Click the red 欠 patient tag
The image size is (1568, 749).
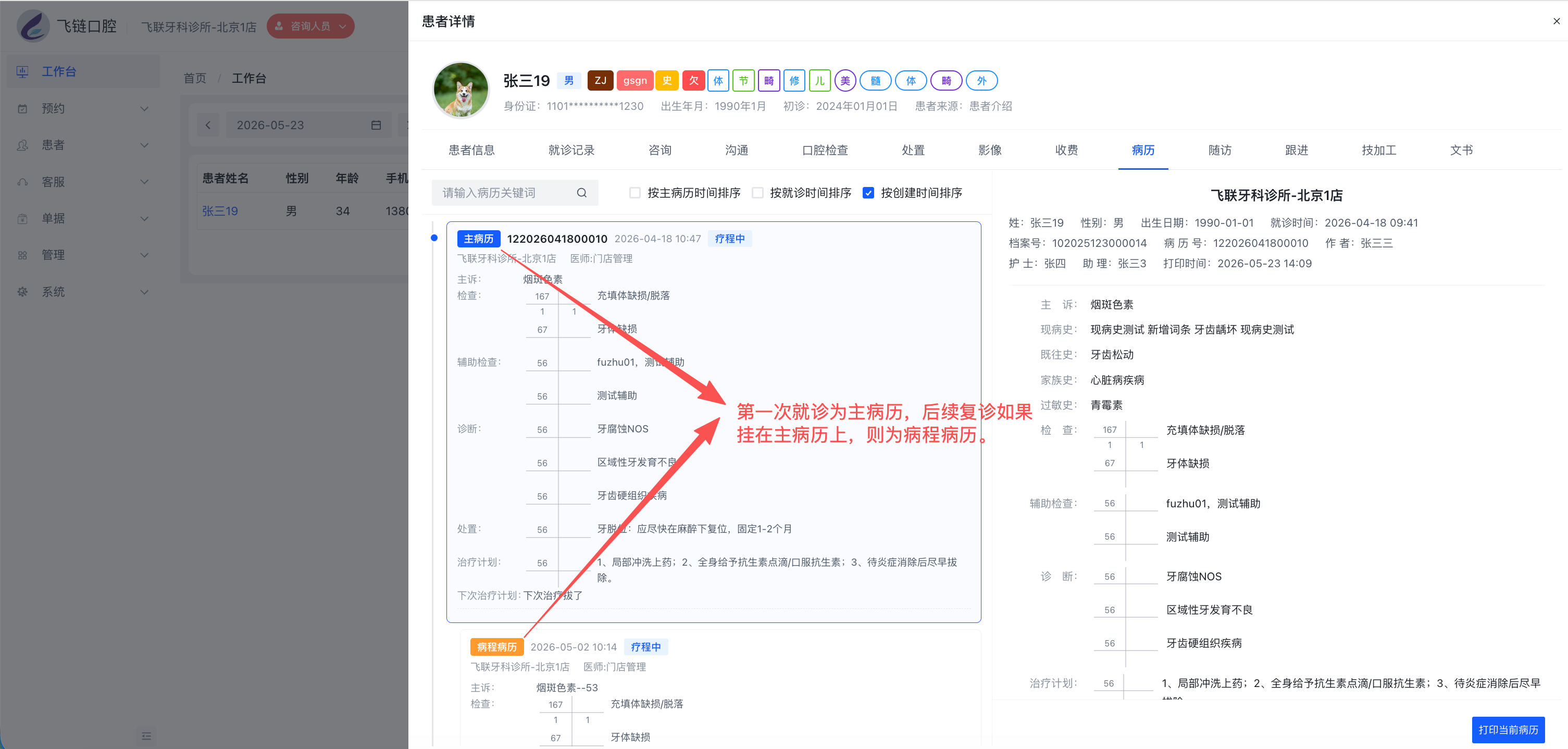[694, 80]
